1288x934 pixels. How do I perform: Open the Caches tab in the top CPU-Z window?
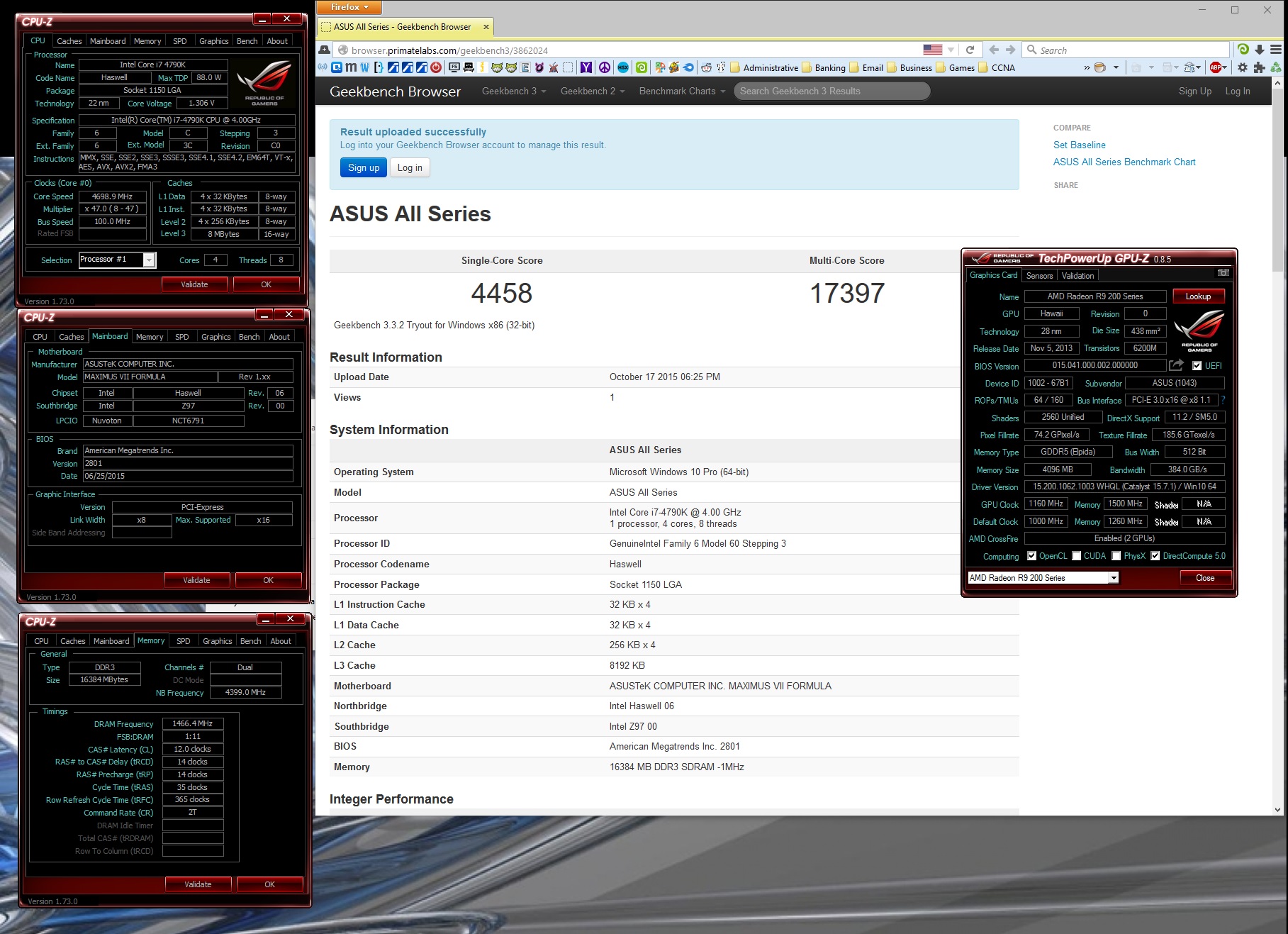(x=69, y=41)
